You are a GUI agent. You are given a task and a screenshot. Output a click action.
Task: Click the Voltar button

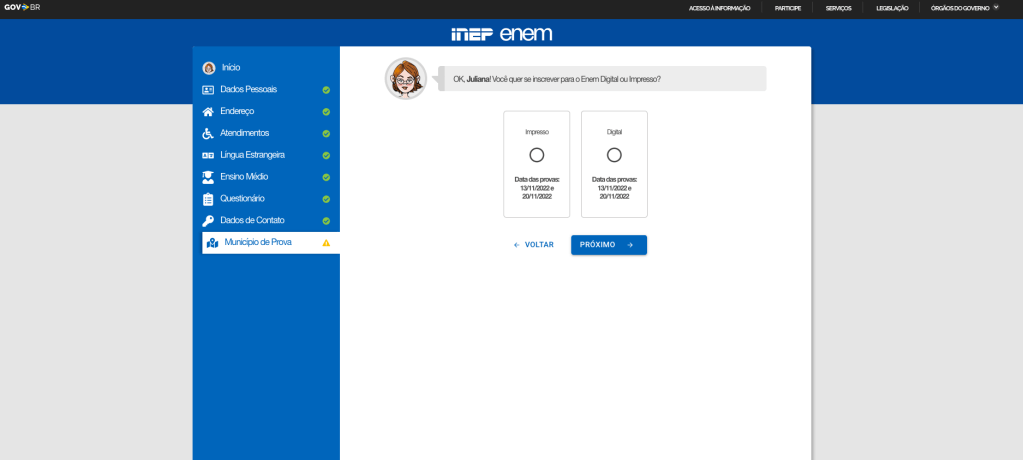click(534, 245)
